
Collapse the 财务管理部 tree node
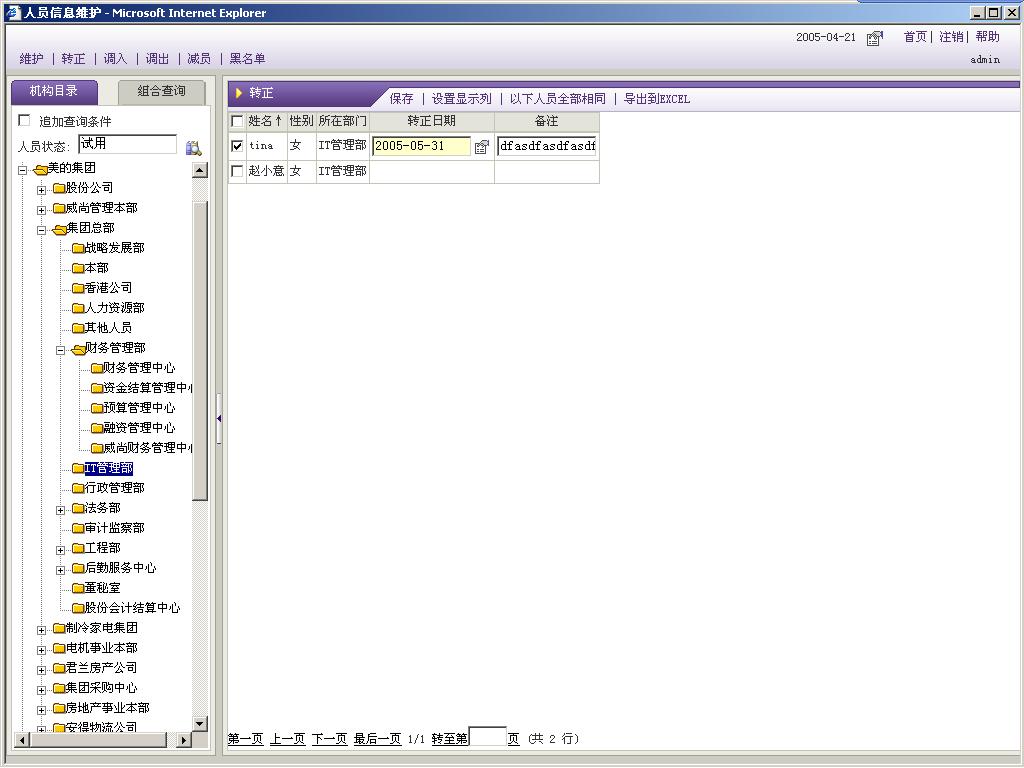click(60, 349)
